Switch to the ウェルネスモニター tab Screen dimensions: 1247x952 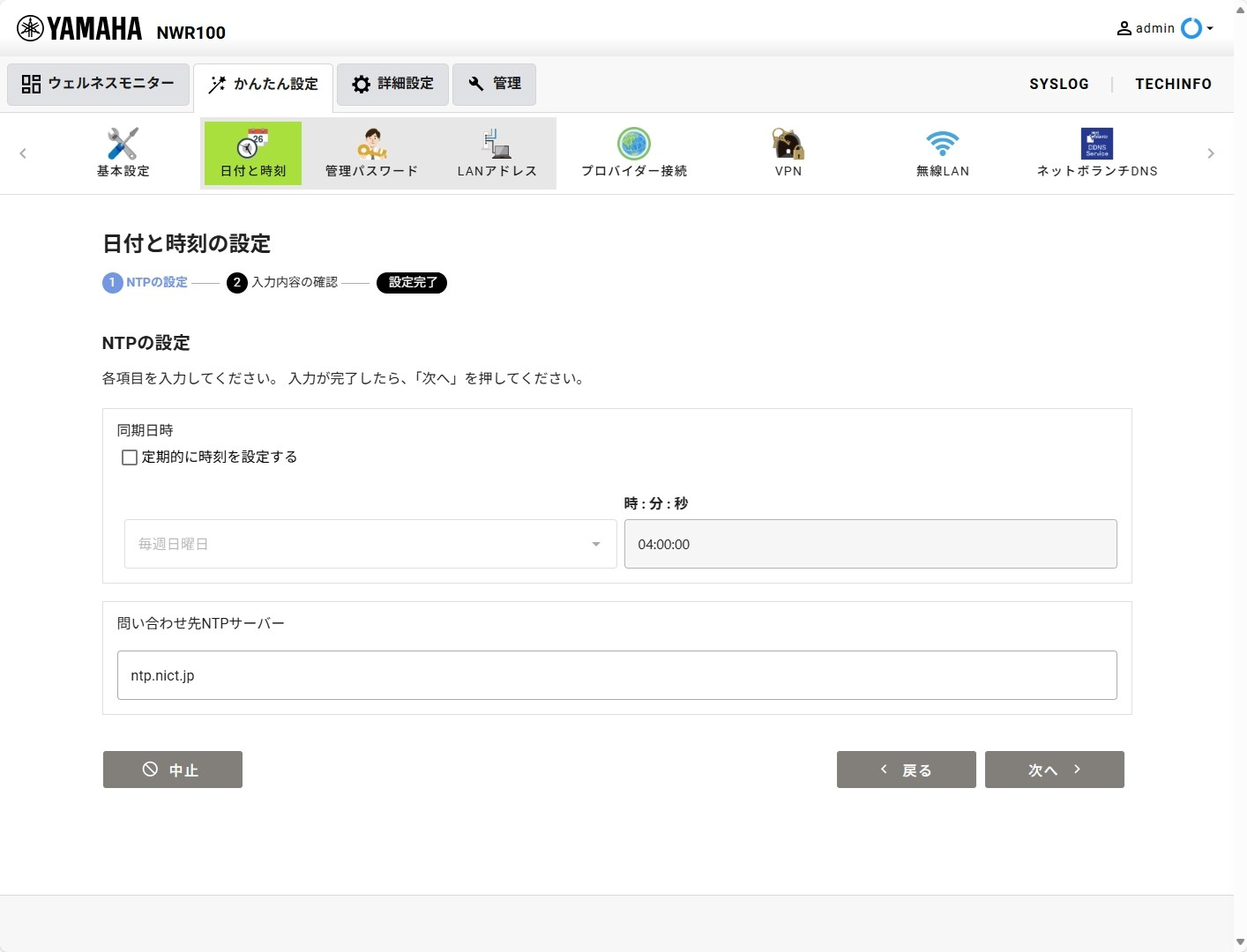tap(99, 84)
